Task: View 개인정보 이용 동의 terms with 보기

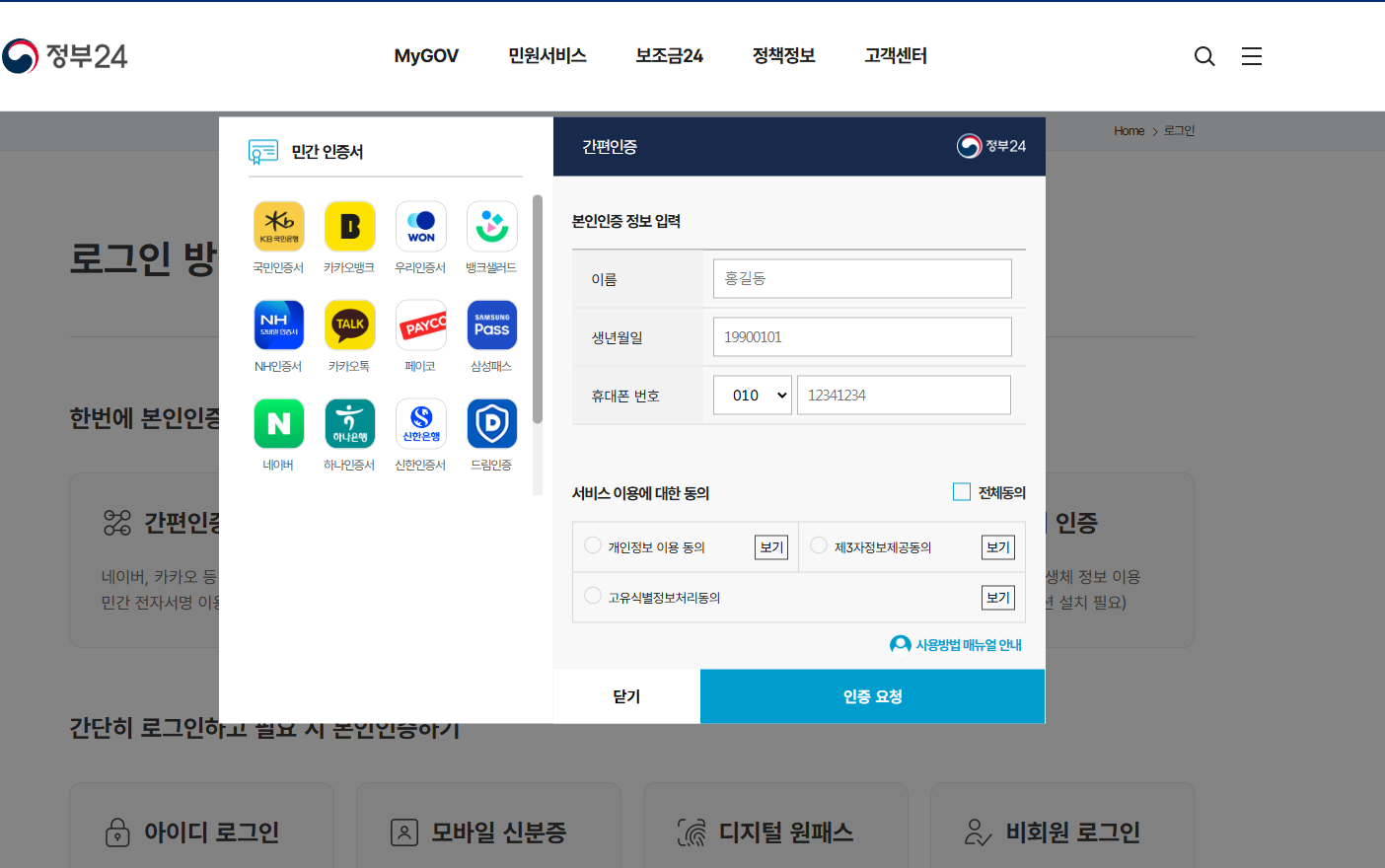Action: [771, 547]
